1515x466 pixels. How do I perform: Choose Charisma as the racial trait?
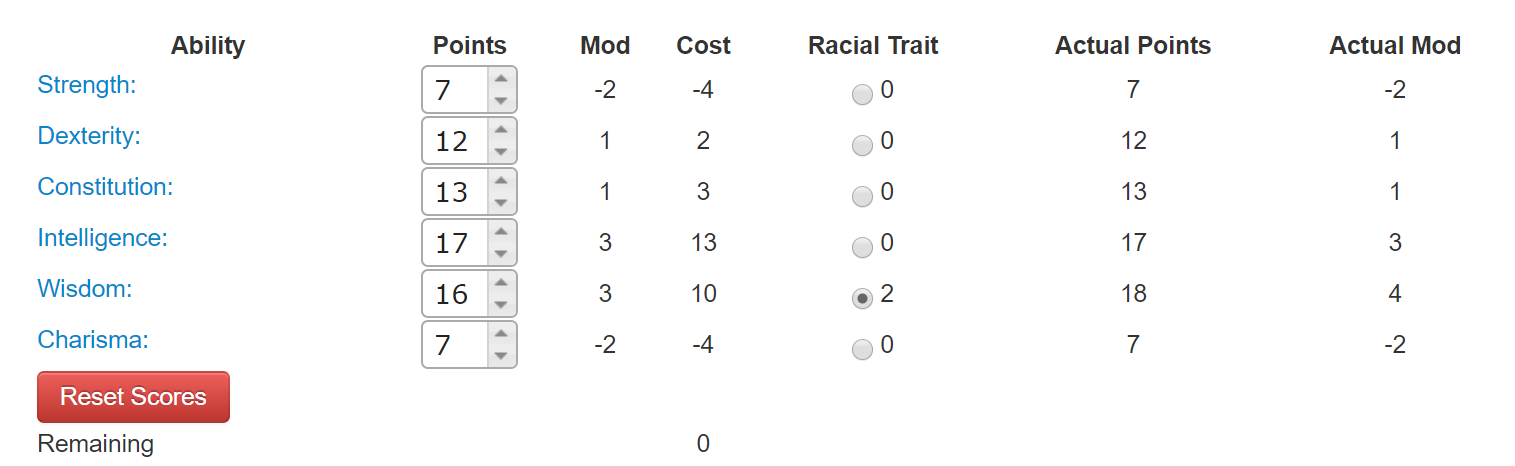click(x=862, y=349)
